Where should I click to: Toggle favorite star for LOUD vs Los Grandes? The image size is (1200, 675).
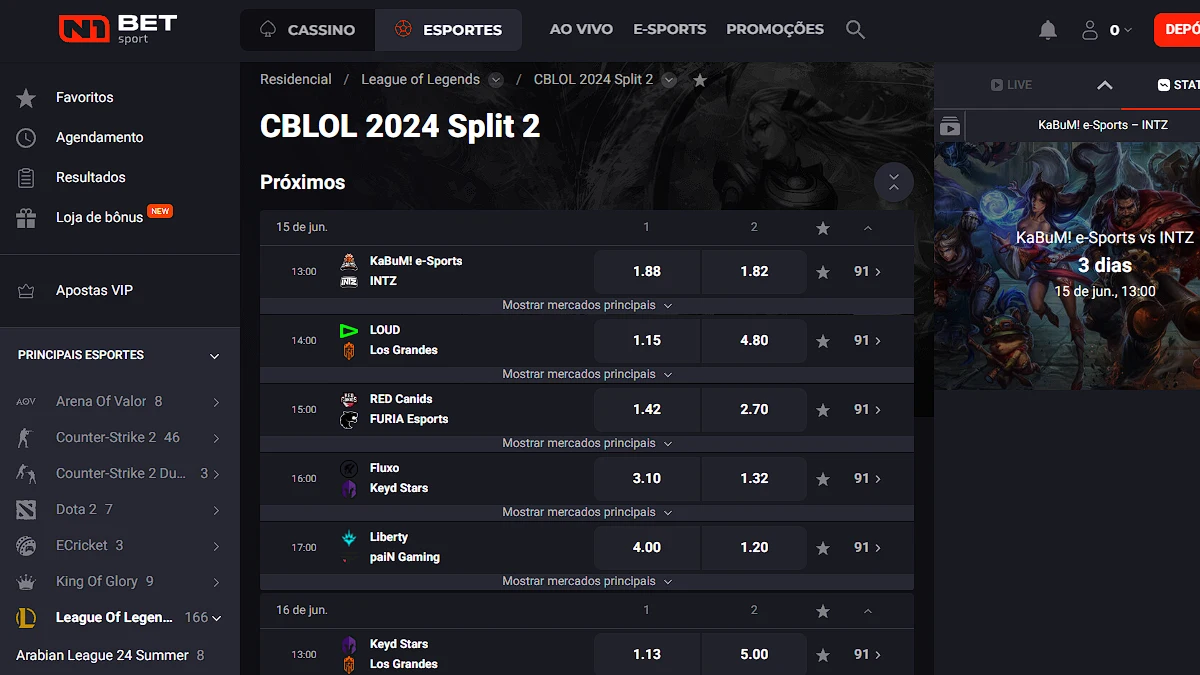[x=823, y=341]
